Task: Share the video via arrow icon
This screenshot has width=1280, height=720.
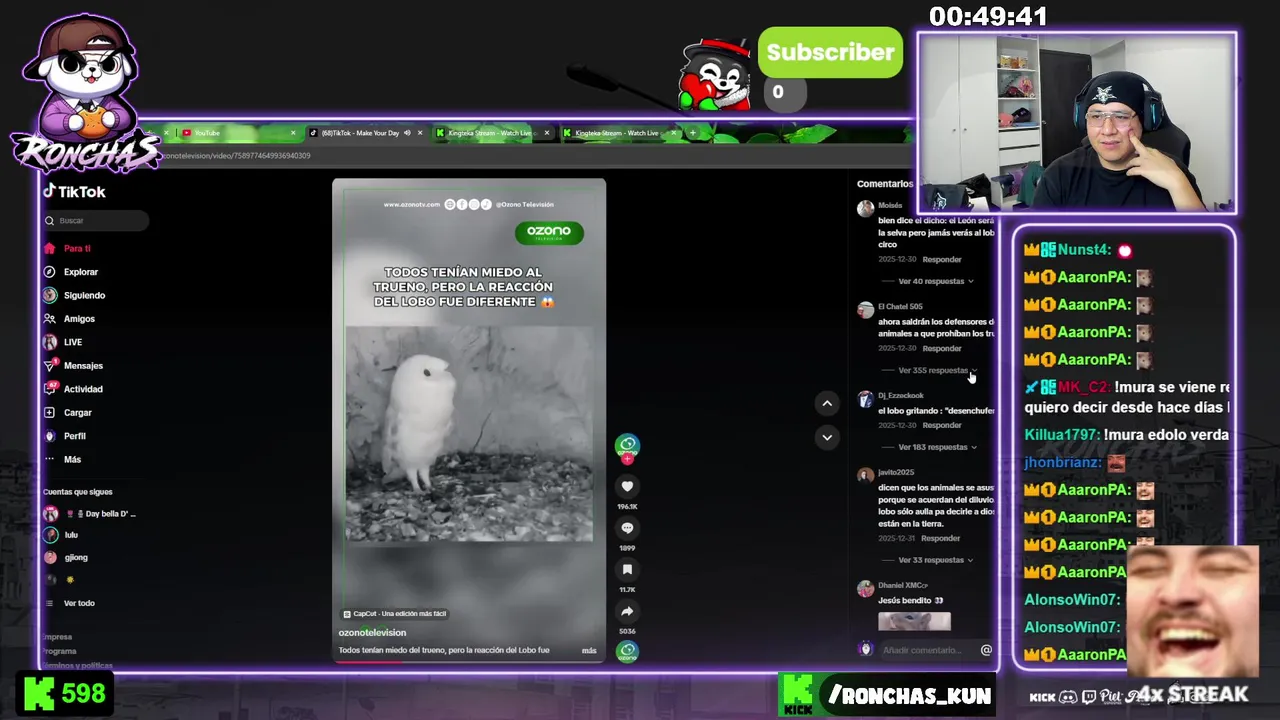Action: (x=627, y=611)
